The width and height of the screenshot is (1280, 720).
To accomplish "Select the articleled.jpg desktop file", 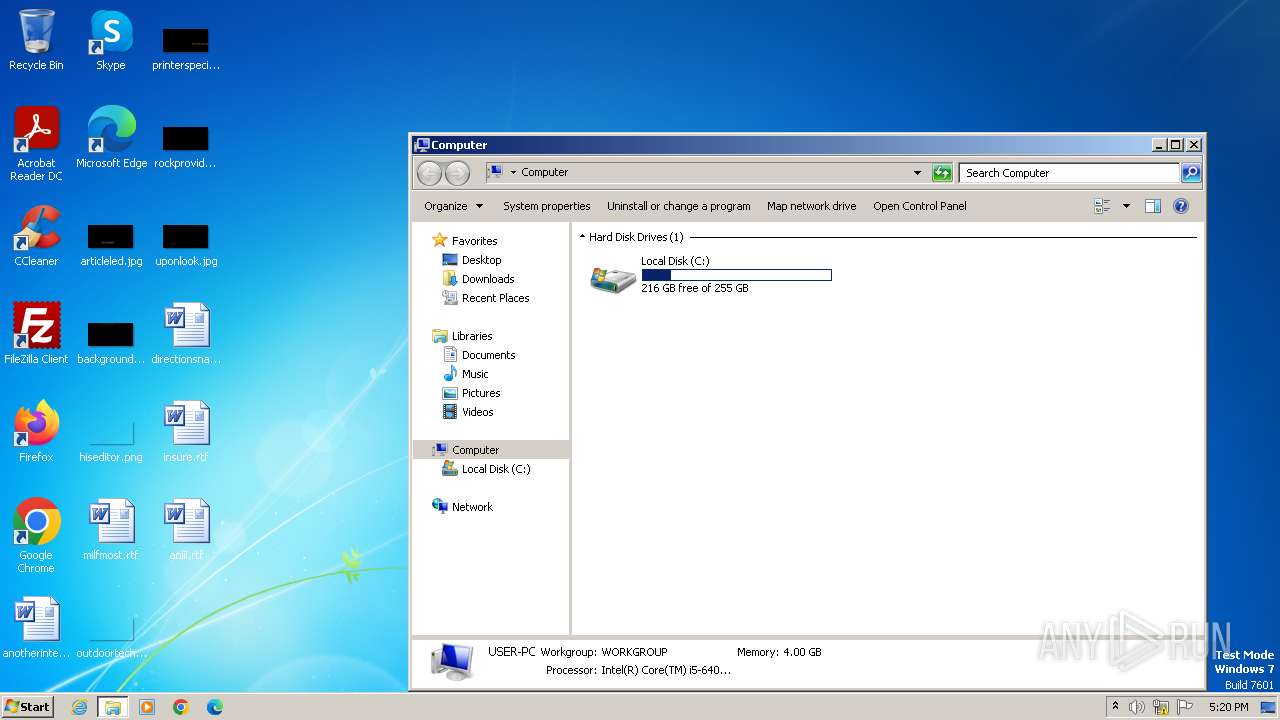I will 111,246.
